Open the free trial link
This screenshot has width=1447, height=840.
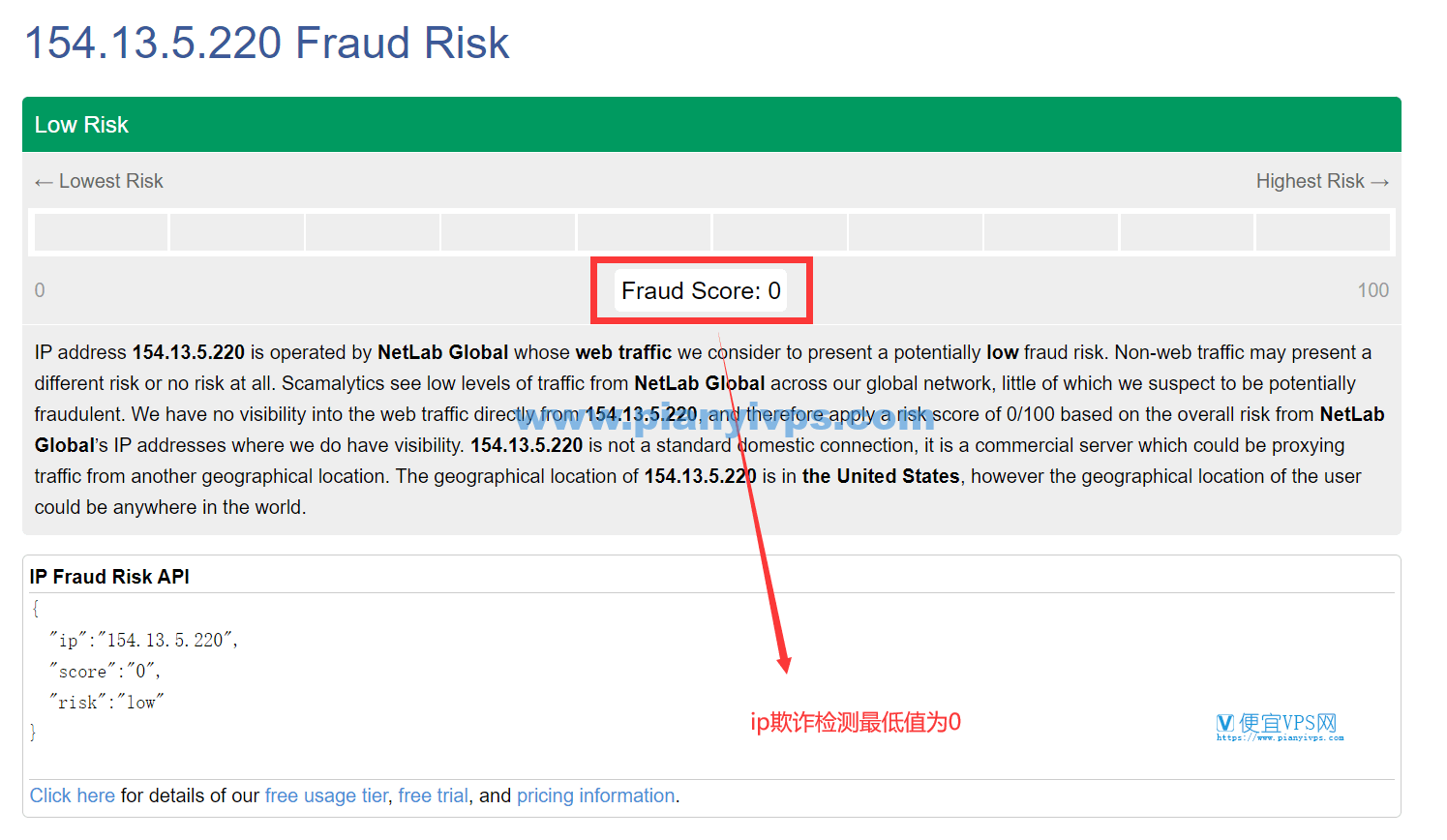coord(433,795)
